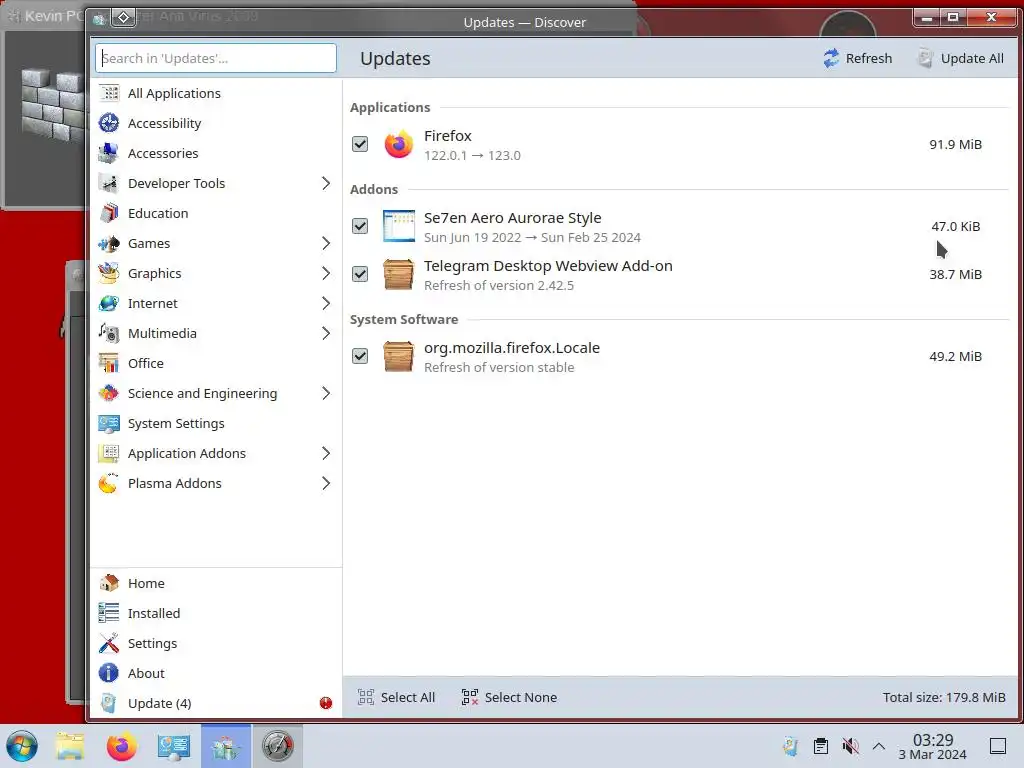The image size is (1024, 768).
Task: Open the All Applications category
Action: (216, 93)
